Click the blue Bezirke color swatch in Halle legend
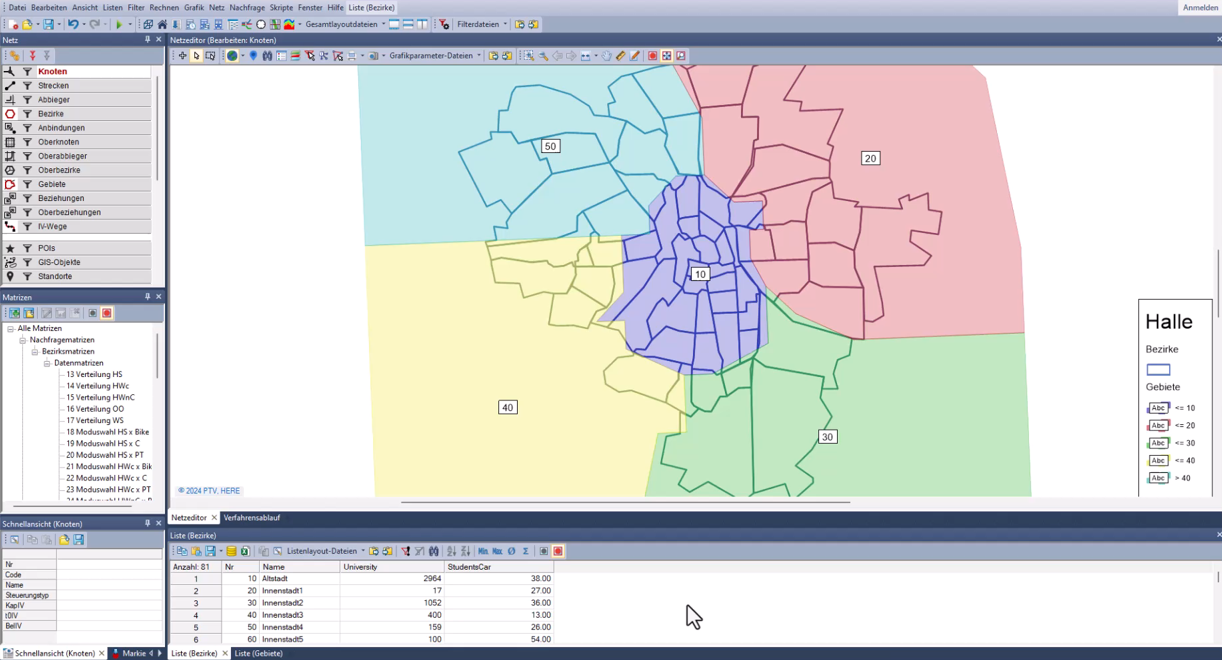This screenshot has height=660, width=1222. pos(1158,369)
